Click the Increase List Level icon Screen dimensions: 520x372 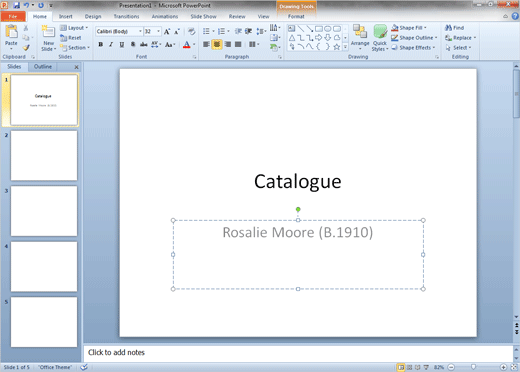(x=248, y=31)
